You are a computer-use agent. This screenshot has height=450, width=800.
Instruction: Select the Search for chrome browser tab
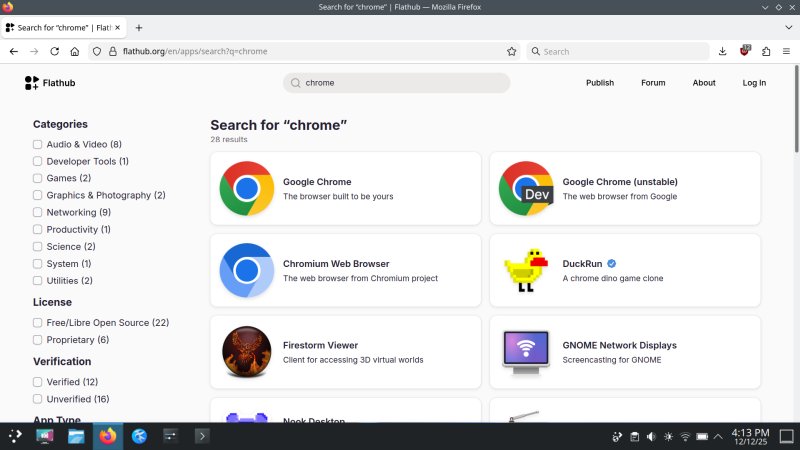pyautogui.click(x=64, y=28)
